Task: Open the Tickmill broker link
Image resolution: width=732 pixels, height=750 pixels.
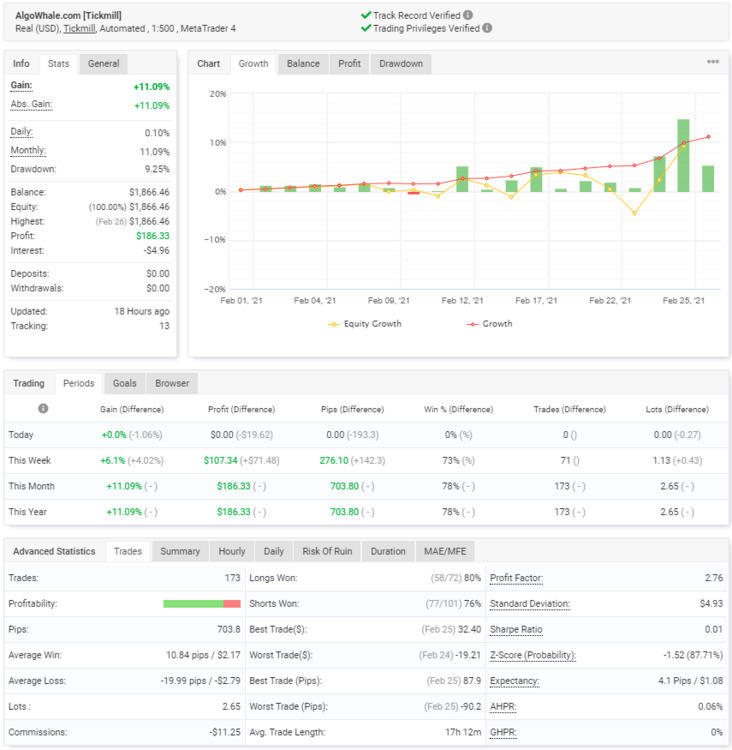Action: [79, 29]
